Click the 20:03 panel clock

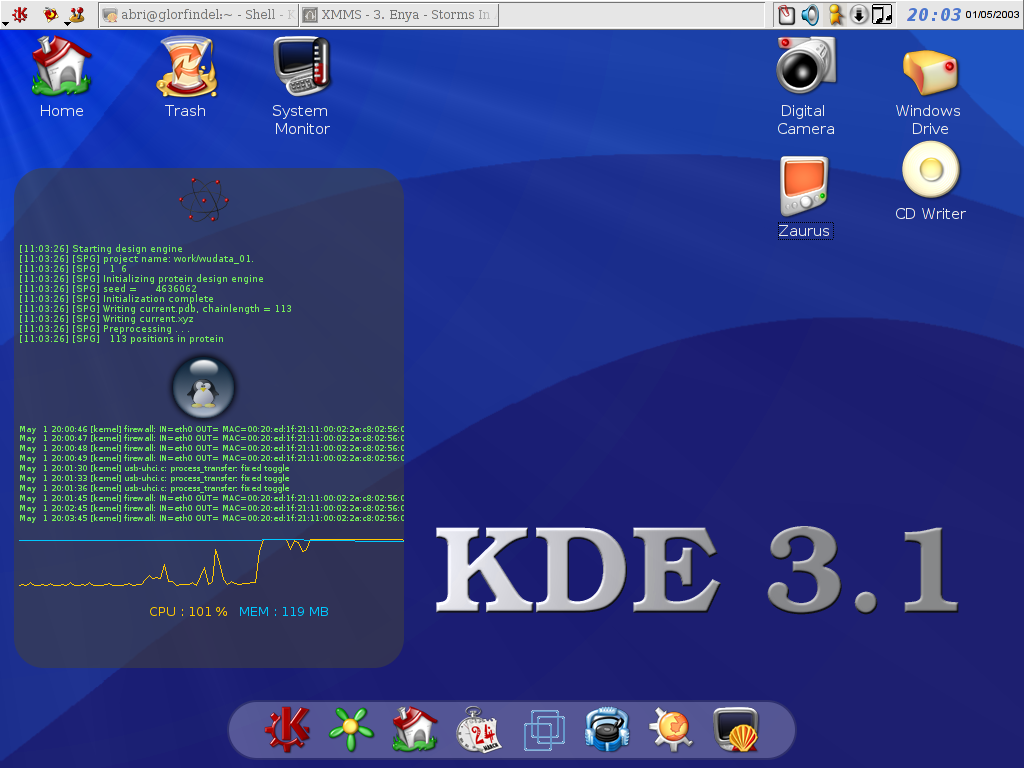pyautogui.click(x=934, y=14)
